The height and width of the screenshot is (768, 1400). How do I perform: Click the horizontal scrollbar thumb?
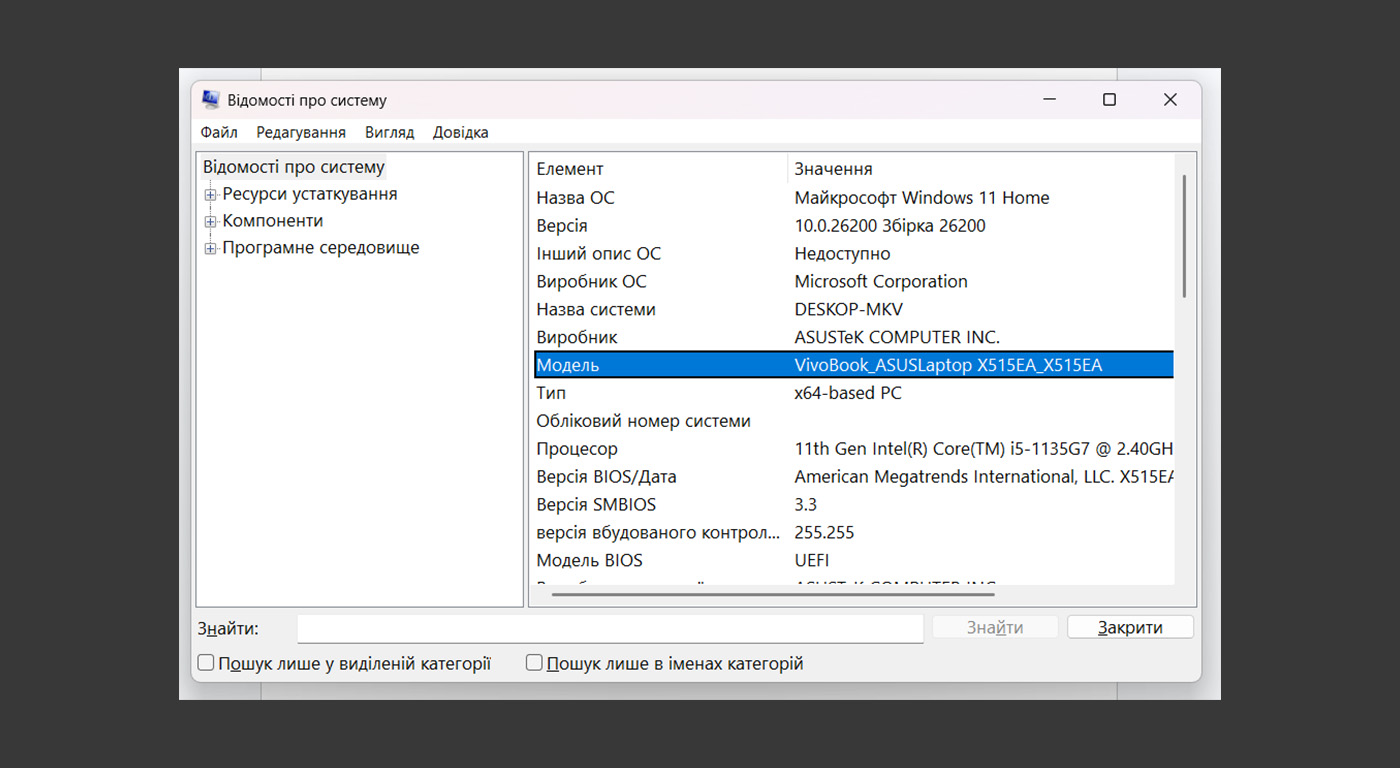pyautogui.click(x=773, y=594)
